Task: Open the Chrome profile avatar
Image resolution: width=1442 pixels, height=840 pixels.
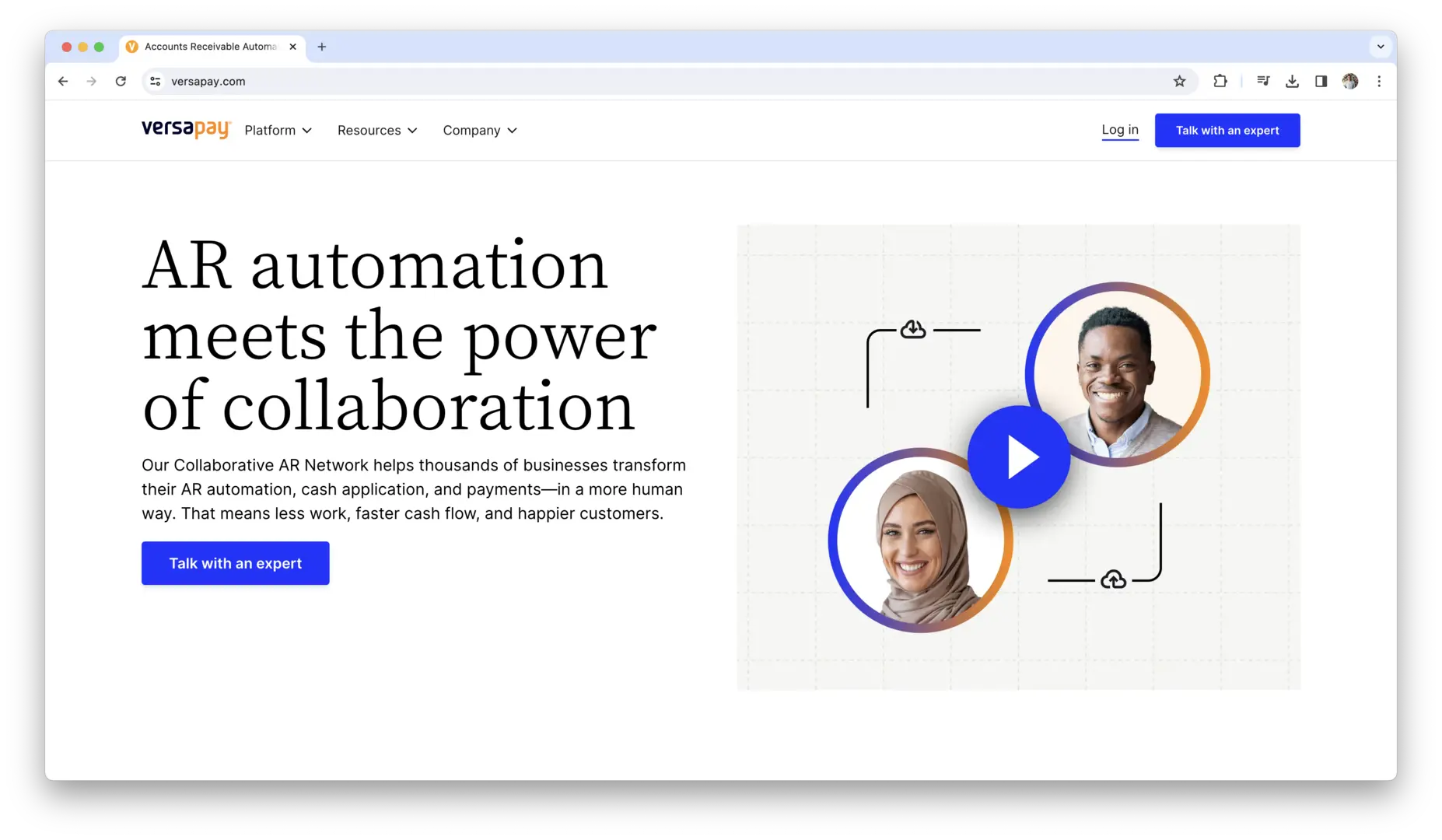Action: click(1350, 81)
